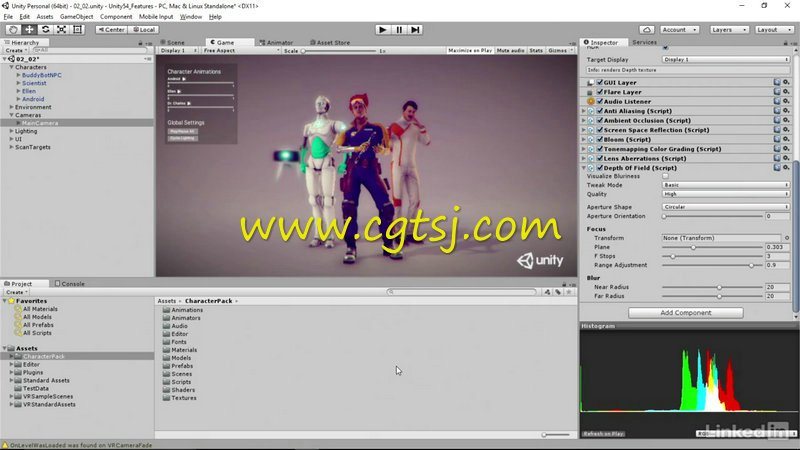Open the Account dropdown
800x450 pixels.
coord(680,30)
